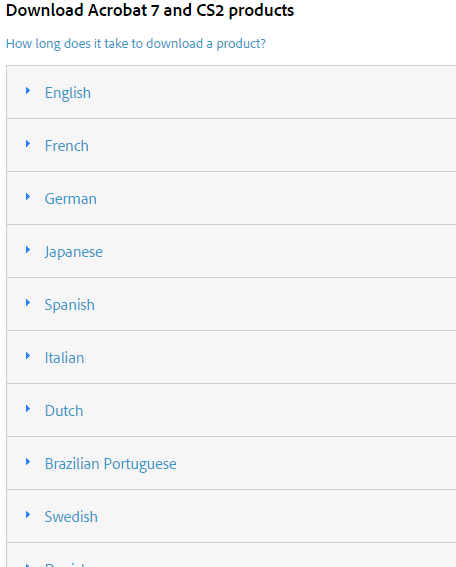
Task: Choose the Dutch language label
Action: coord(64,411)
